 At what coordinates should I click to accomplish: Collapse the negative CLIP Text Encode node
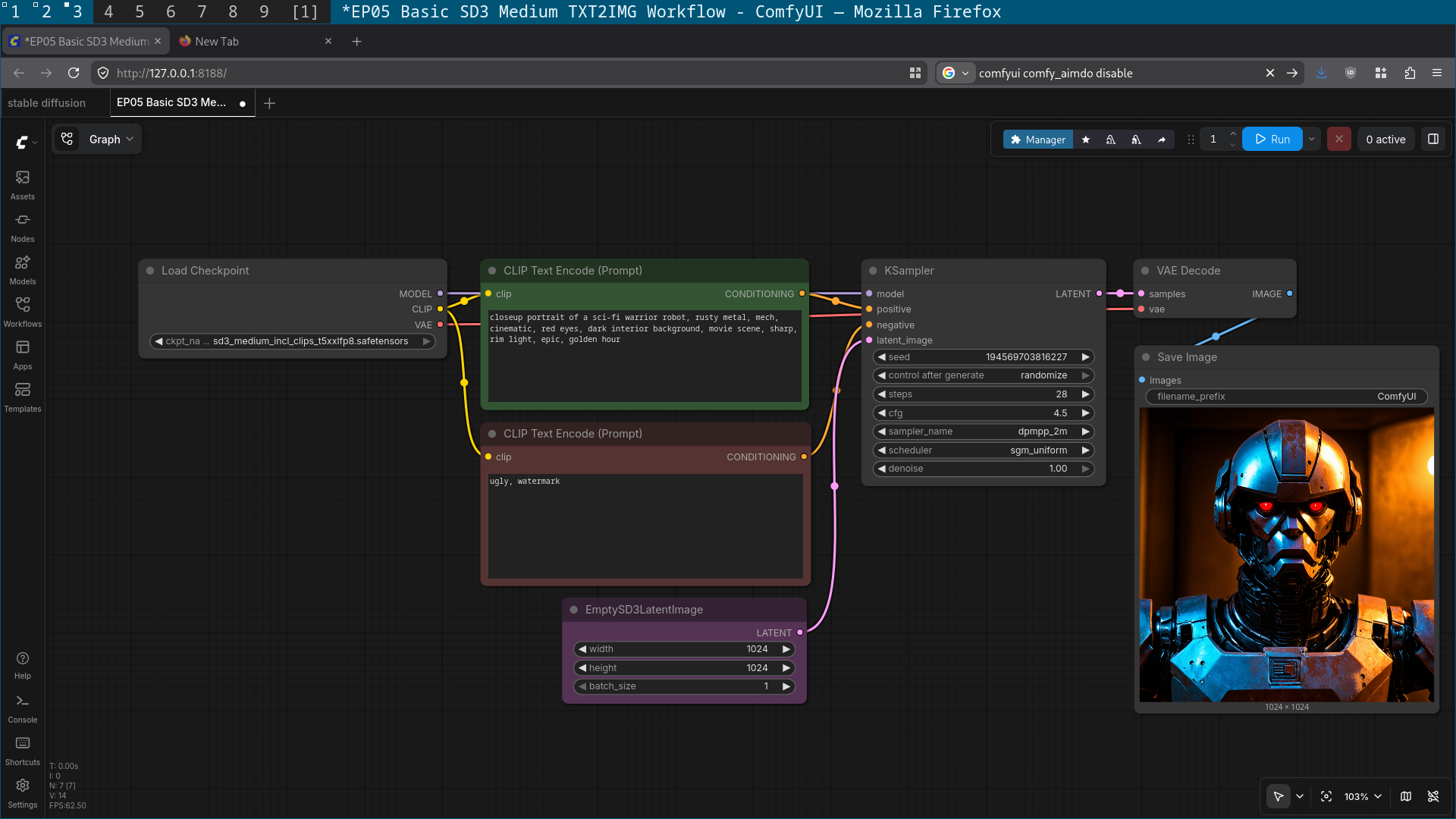click(x=492, y=434)
